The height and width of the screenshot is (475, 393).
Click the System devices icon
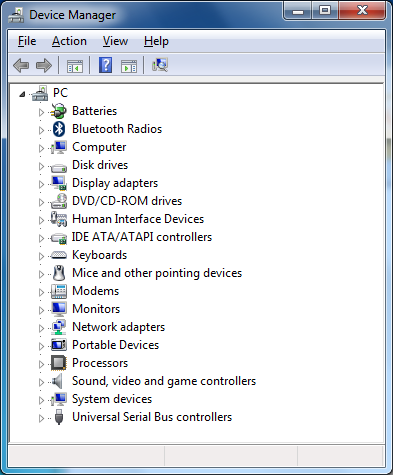[x=59, y=399]
